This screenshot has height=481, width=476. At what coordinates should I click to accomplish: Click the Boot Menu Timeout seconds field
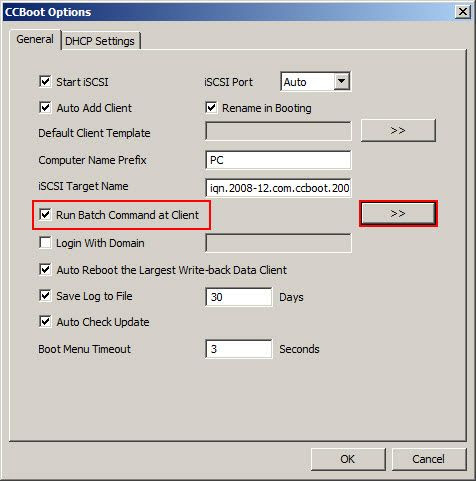click(239, 349)
